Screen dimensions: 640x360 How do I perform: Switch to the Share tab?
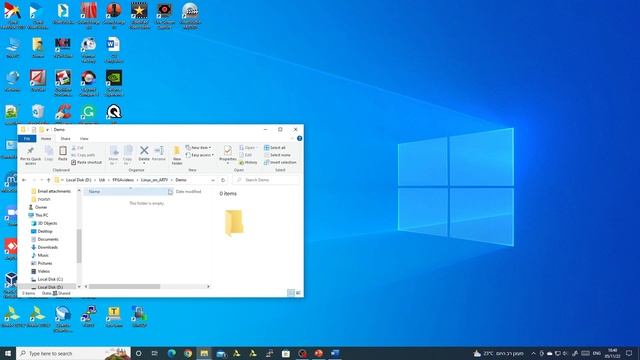pos(65,139)
